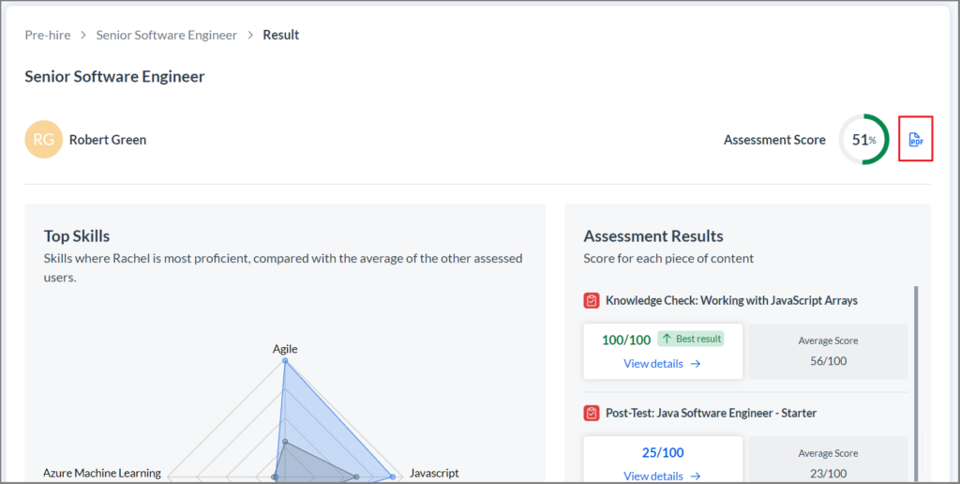Open Senior Software Engineer breadcrumb
Screen dimensions: 960x484
(x=167, y=35)
